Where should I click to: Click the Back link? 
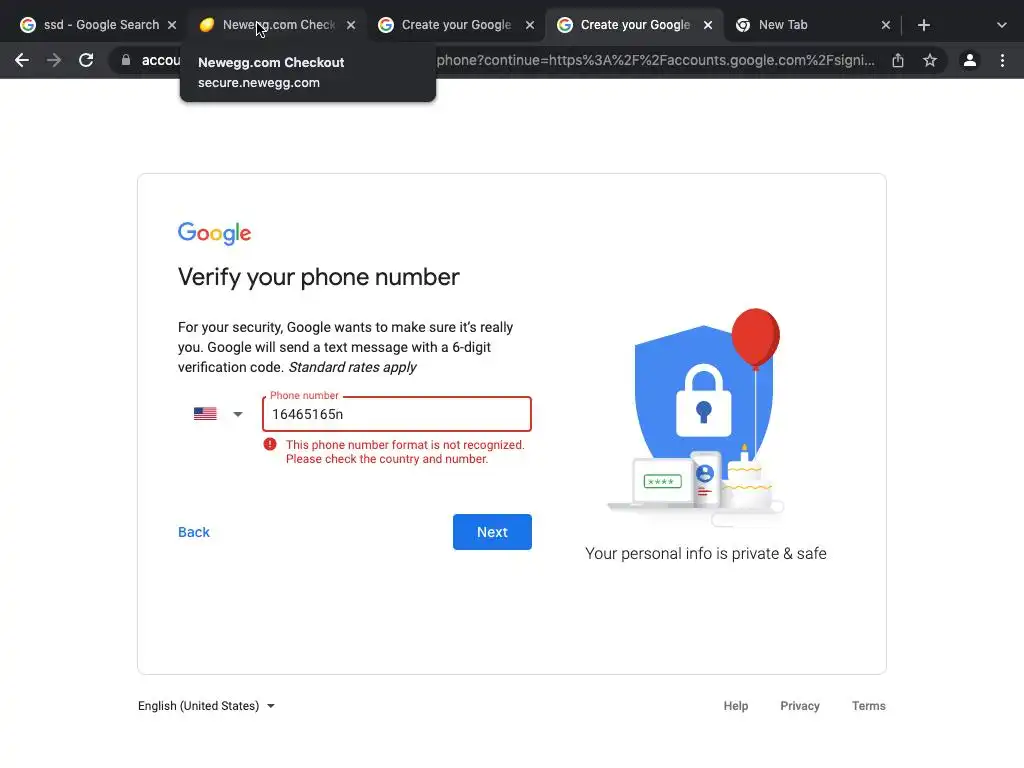(x=194, y=532)
